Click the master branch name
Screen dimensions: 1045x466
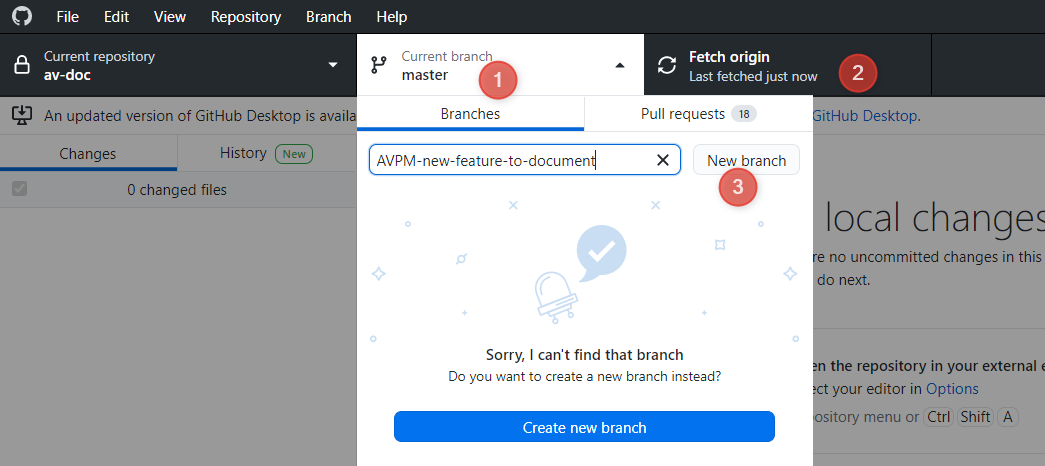[425, 75]
